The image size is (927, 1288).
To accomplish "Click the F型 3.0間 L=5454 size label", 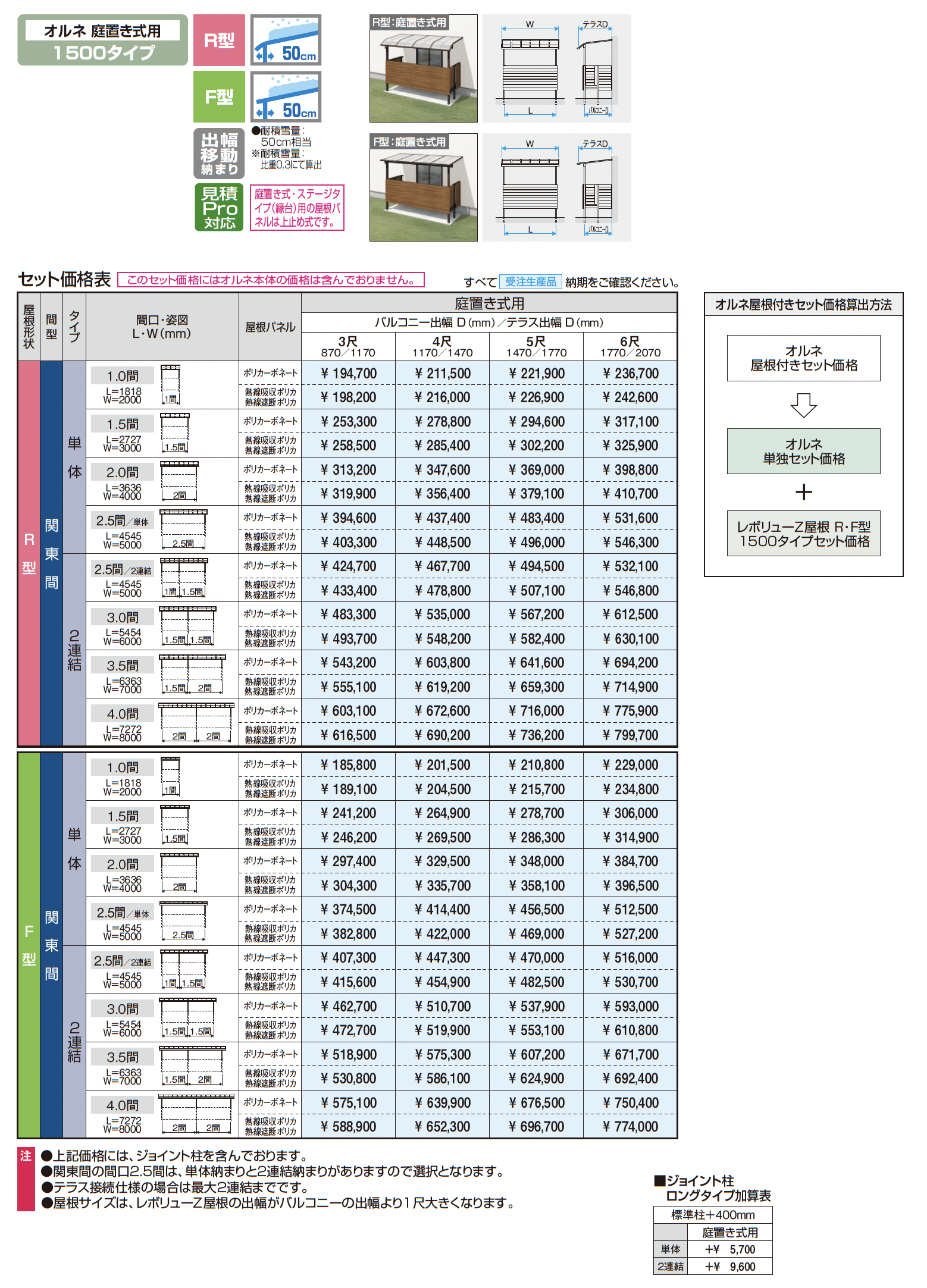I will coord(123,1019).
